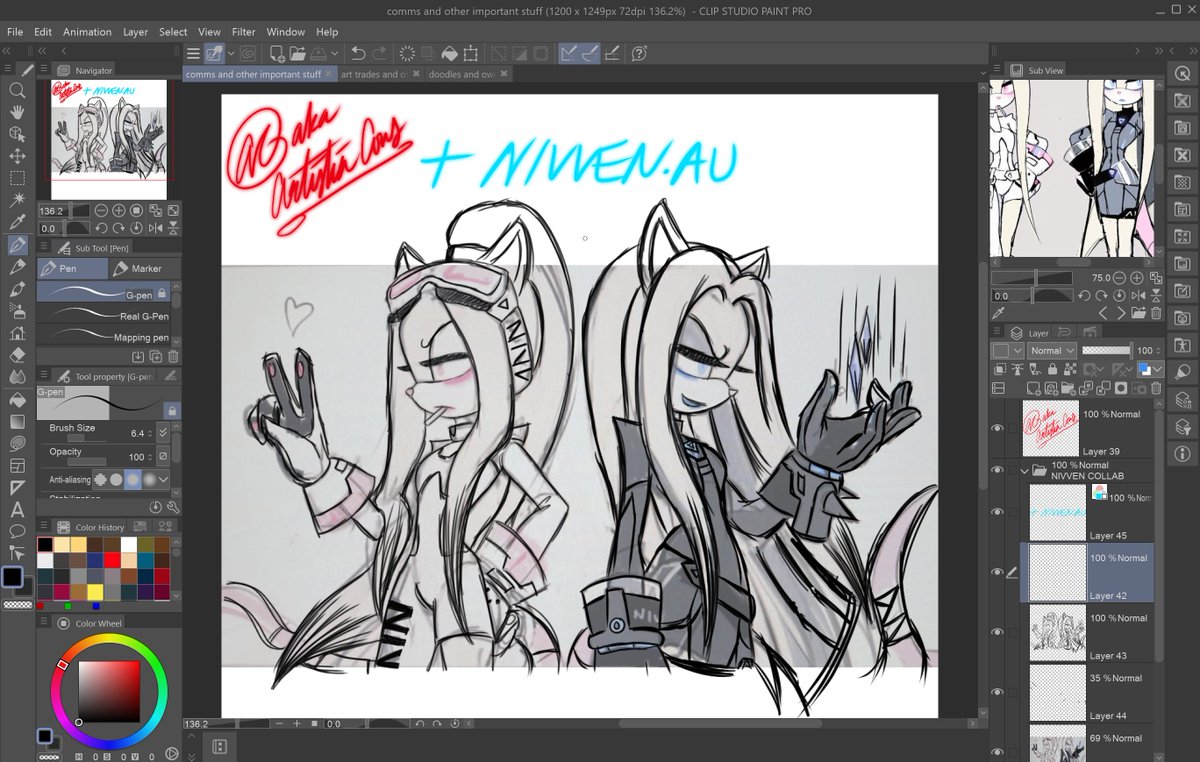Click the Fill bucket command icon
Screen dimensions: 1200x762
(449, 53)
